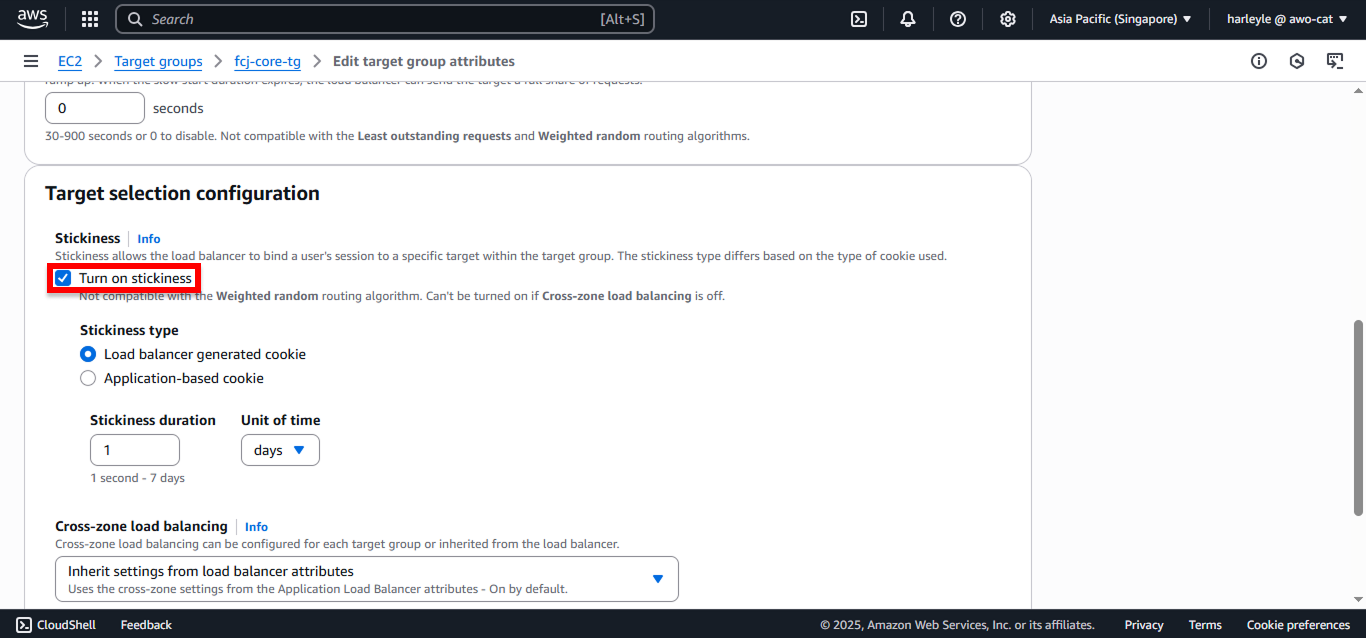
Task: Open the AWS home logo
Action: click(x=33, y=19)
